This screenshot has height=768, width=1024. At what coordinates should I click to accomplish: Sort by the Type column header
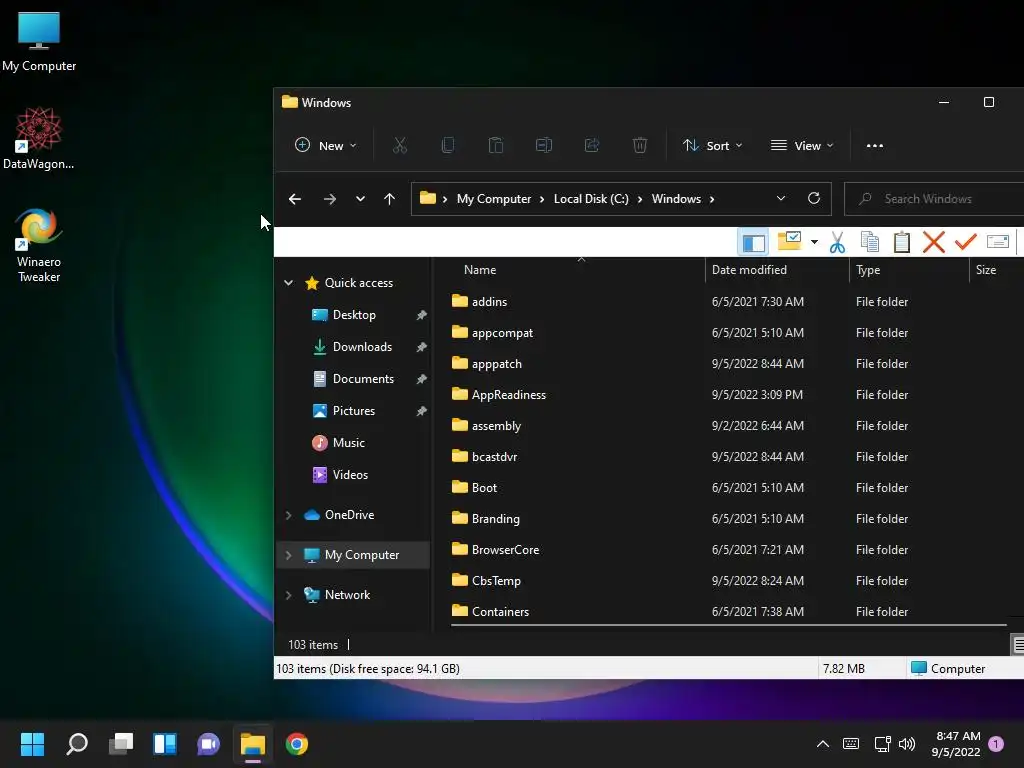pyautogui.click(x=868, y=270)
